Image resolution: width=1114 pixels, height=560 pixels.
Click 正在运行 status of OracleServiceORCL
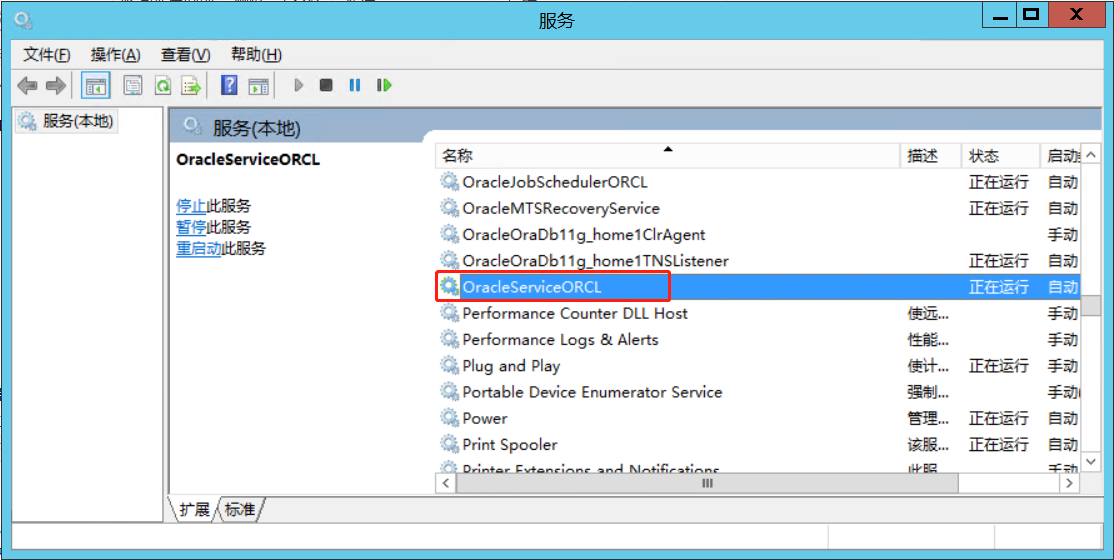pos(998,287)
